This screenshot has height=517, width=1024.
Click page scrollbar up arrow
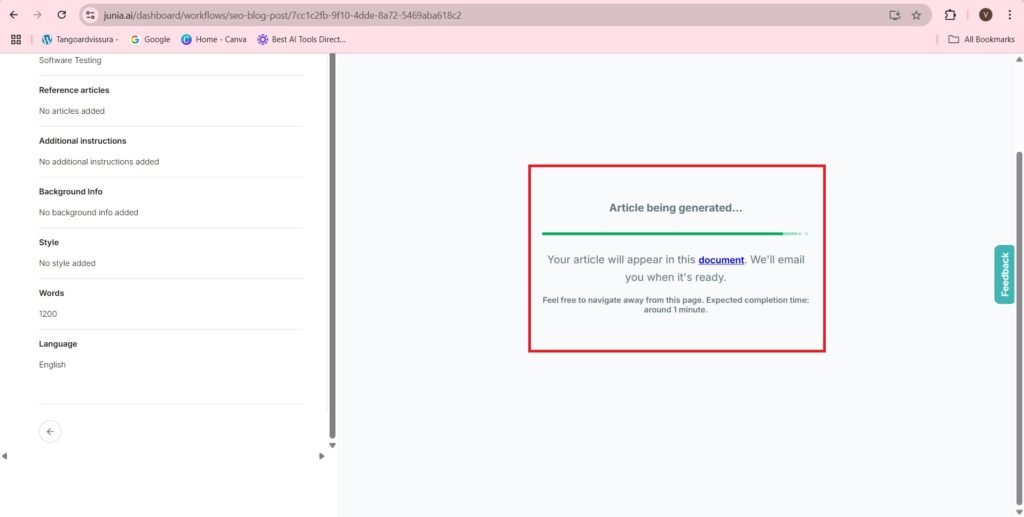pyautogui.click(x=1019, y=59)
